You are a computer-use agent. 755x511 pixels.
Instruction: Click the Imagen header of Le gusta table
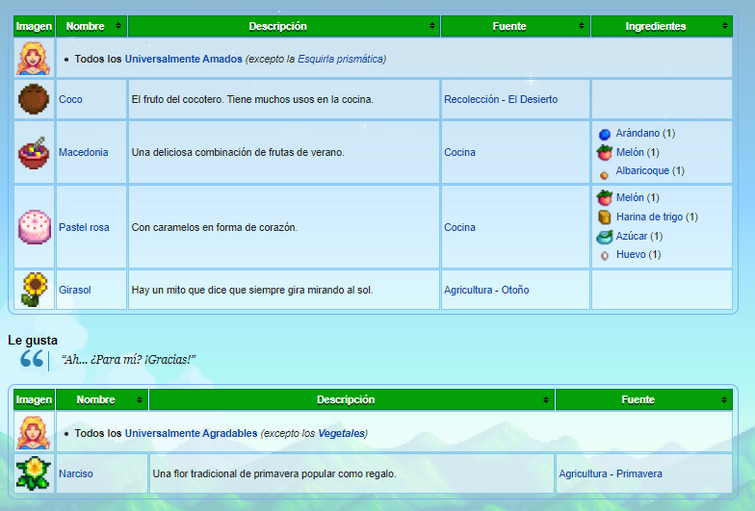[34, 399]
